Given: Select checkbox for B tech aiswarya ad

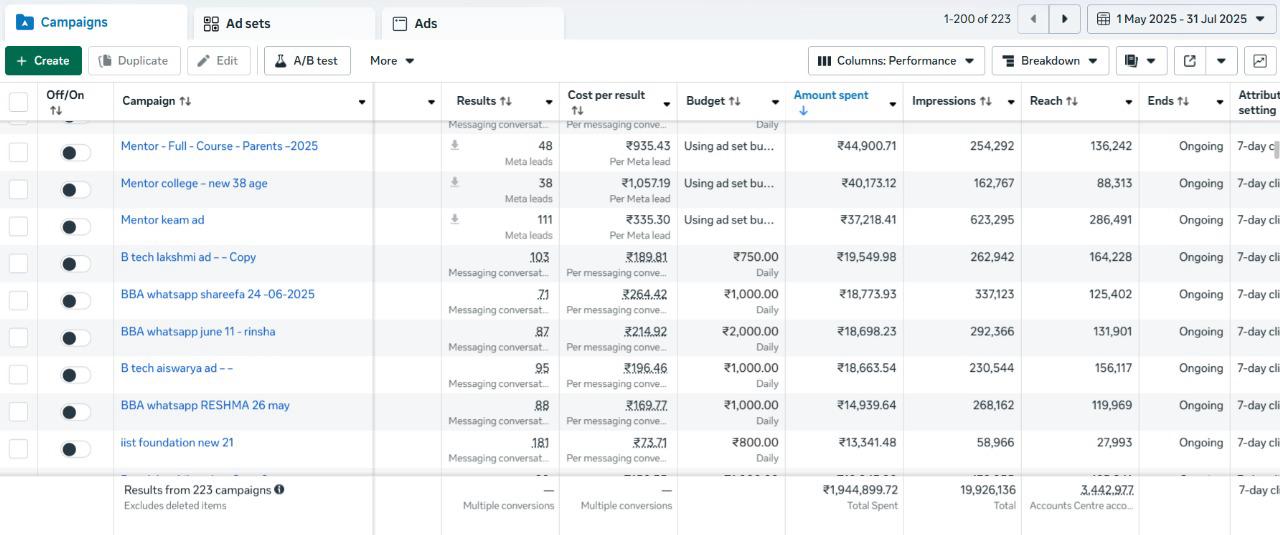Looking at the screenshot, I should tap(19, 374).
